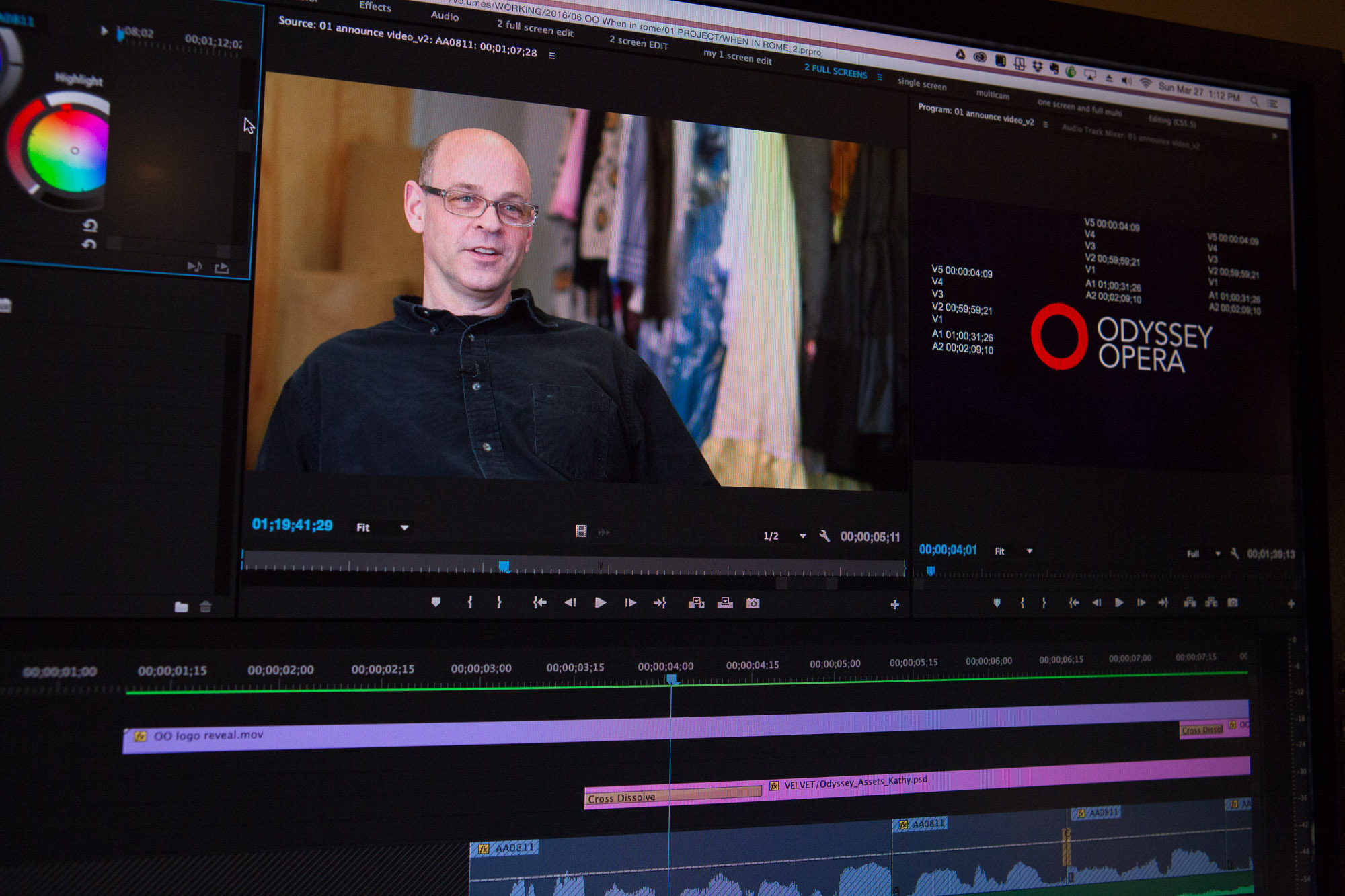The image size is (1345, 896).
Task: Switch to my 1 screen edit workspace
Action: [x=738, y=56]
